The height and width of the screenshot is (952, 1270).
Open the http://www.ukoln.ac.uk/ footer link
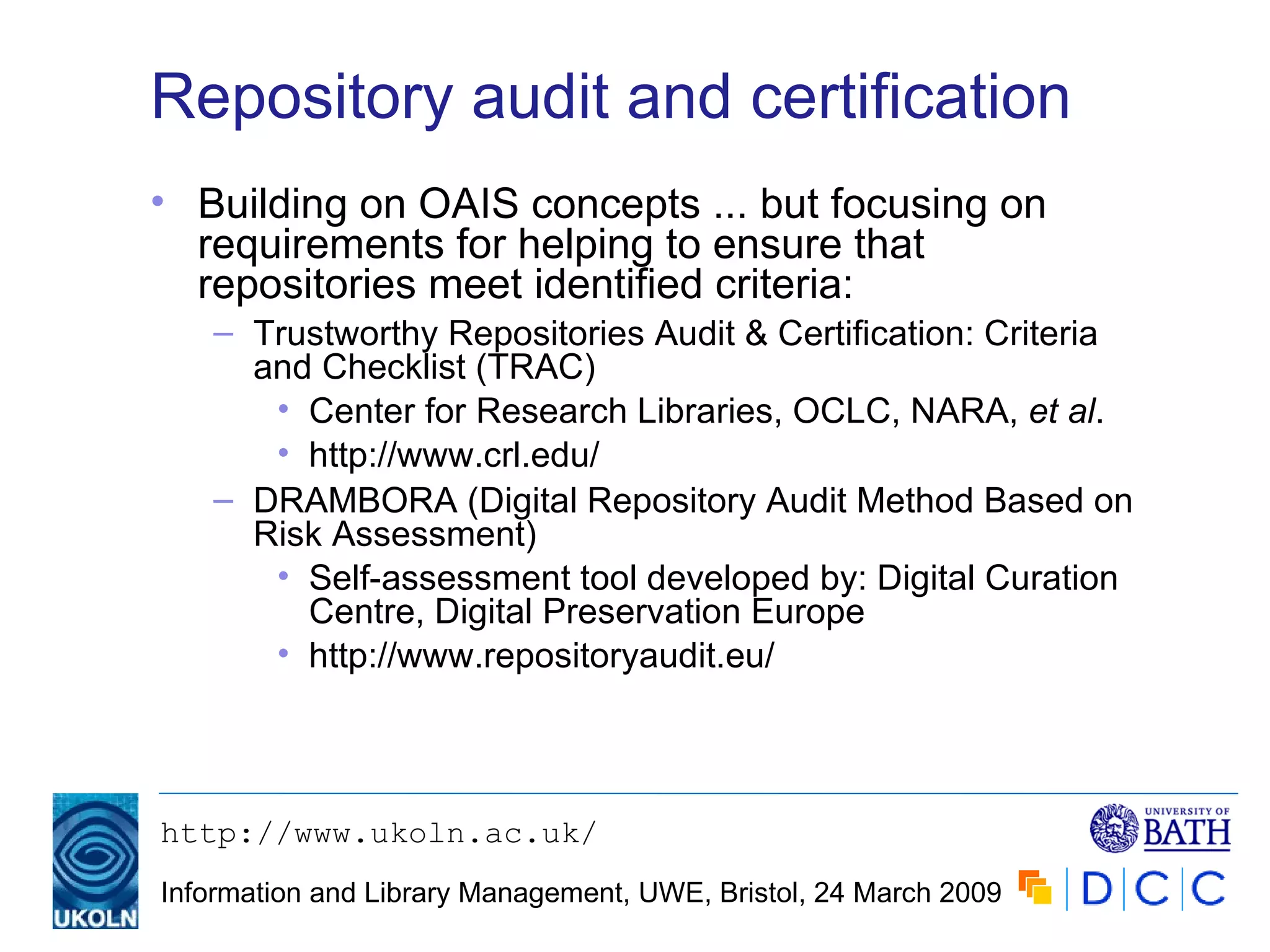[x=378, y=833]
